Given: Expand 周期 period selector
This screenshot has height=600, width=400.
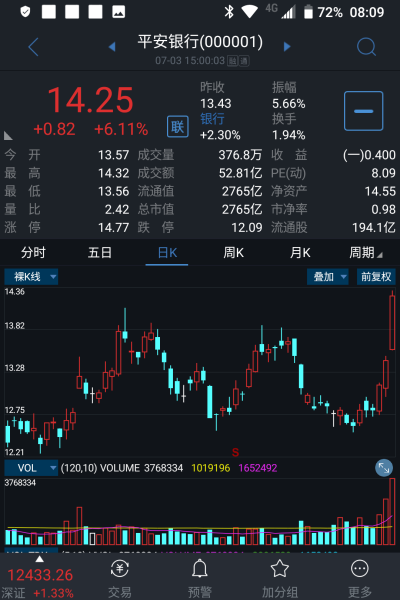Looking at the screenshot, I should click(366, 253).
